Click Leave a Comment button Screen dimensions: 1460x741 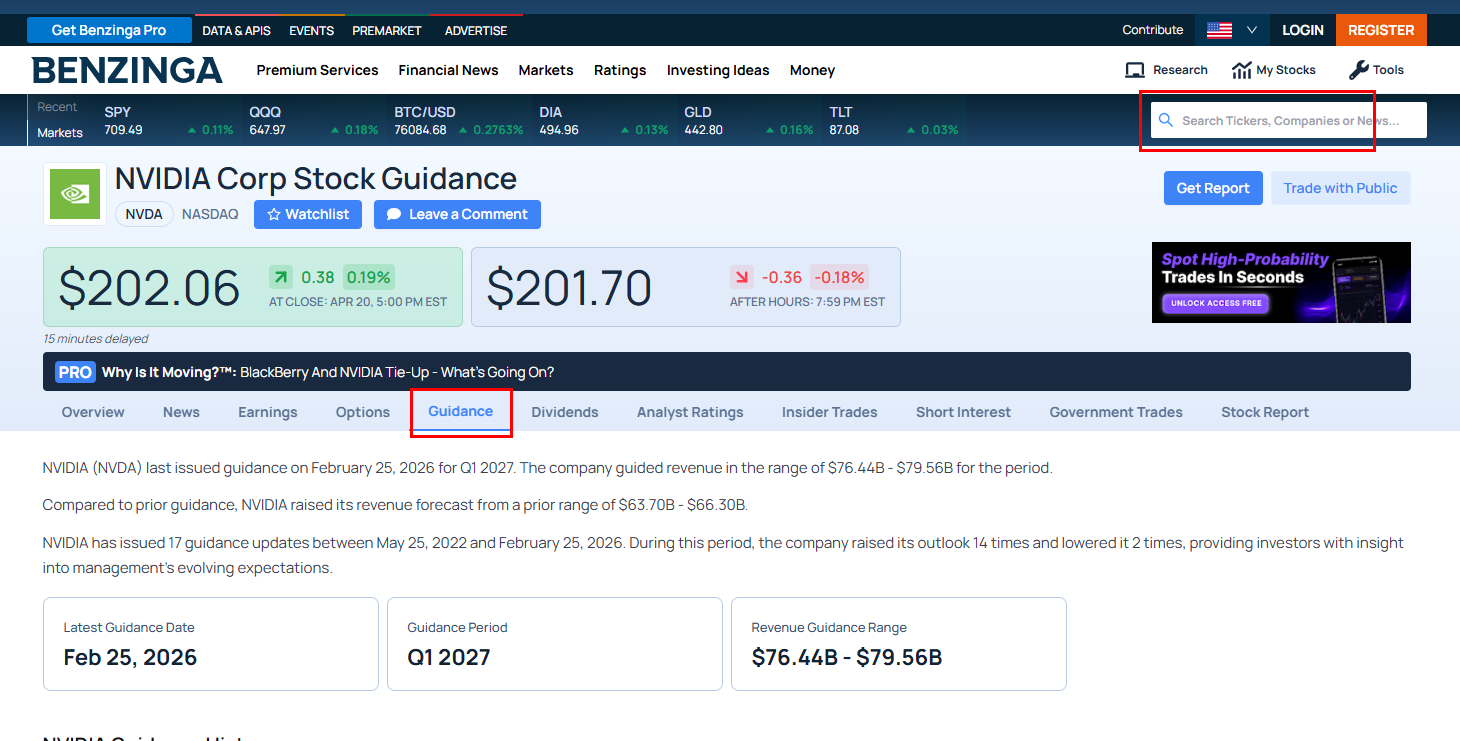[x=457, y=214]
